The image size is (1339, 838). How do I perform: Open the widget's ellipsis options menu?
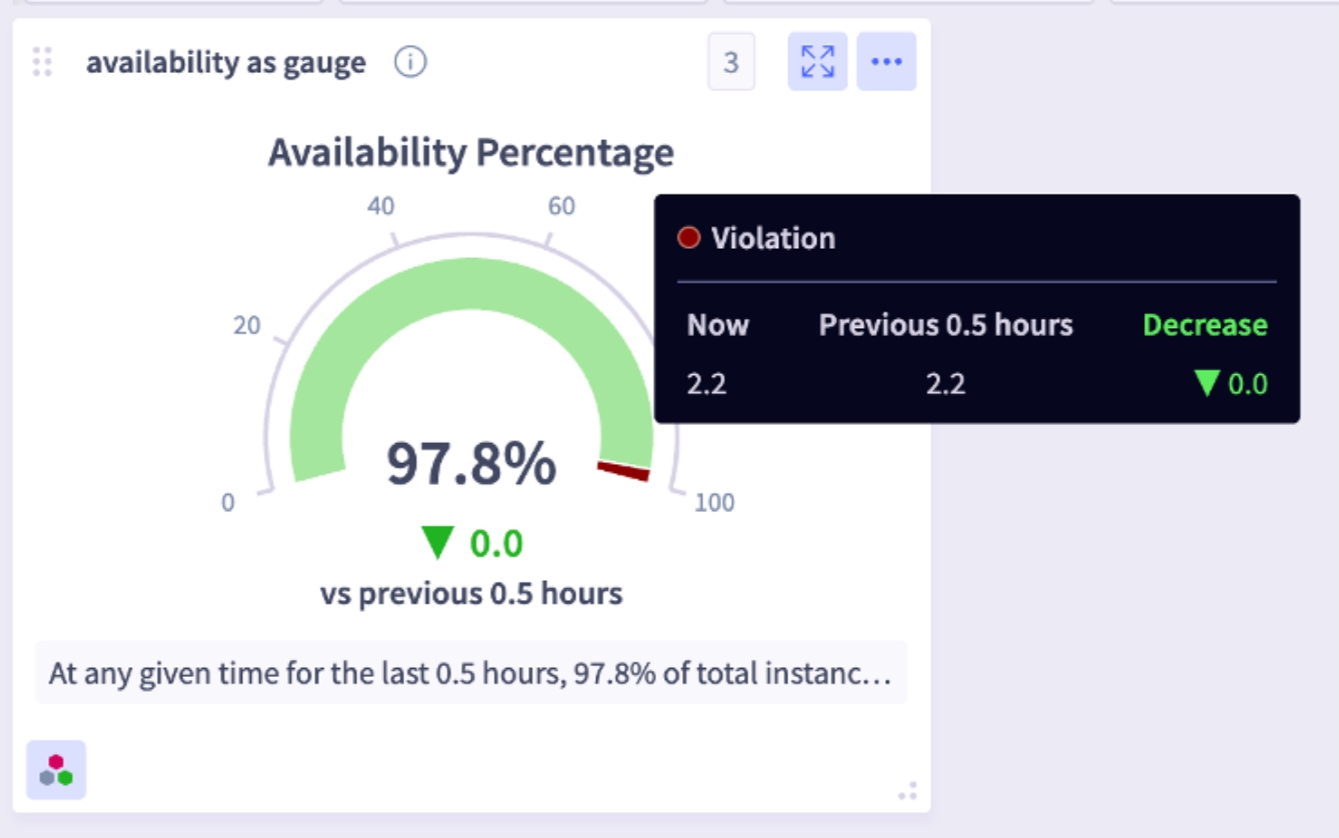887,62
